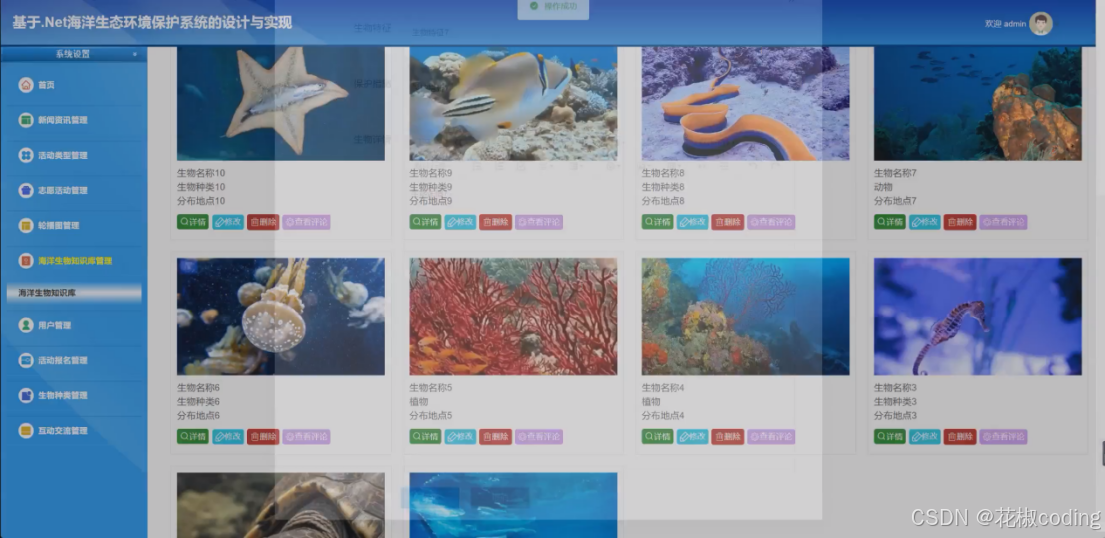Click 查看评论 for 生物名称6
Screen dimensions: 1105x538
click(307, 436)
